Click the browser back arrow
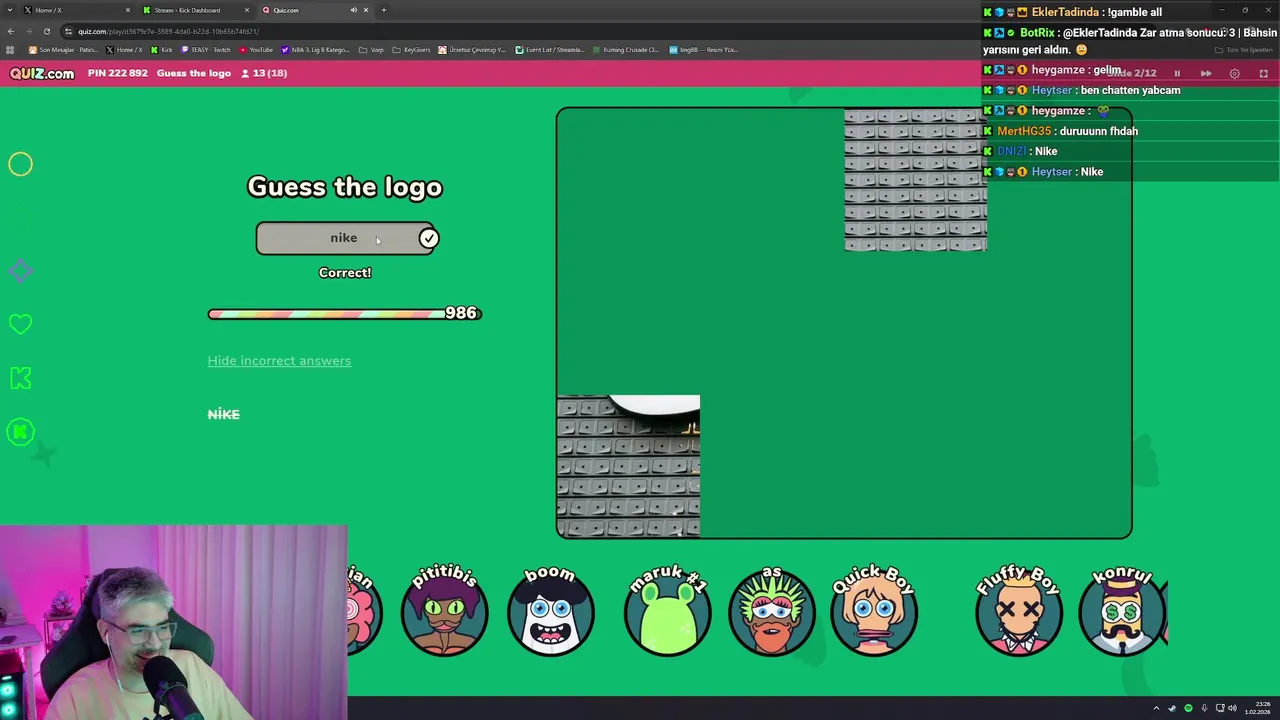 11,31
